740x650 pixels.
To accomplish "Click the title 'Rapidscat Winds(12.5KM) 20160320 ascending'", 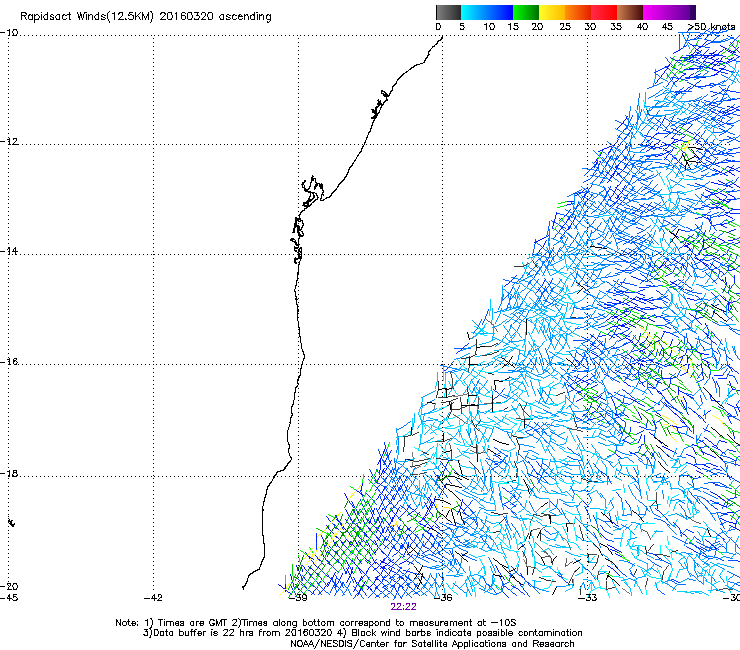I will (146, 17).
